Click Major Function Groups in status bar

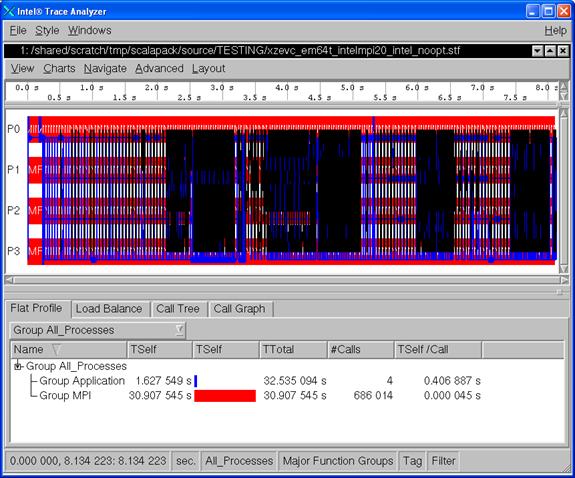tap(338, 461)
